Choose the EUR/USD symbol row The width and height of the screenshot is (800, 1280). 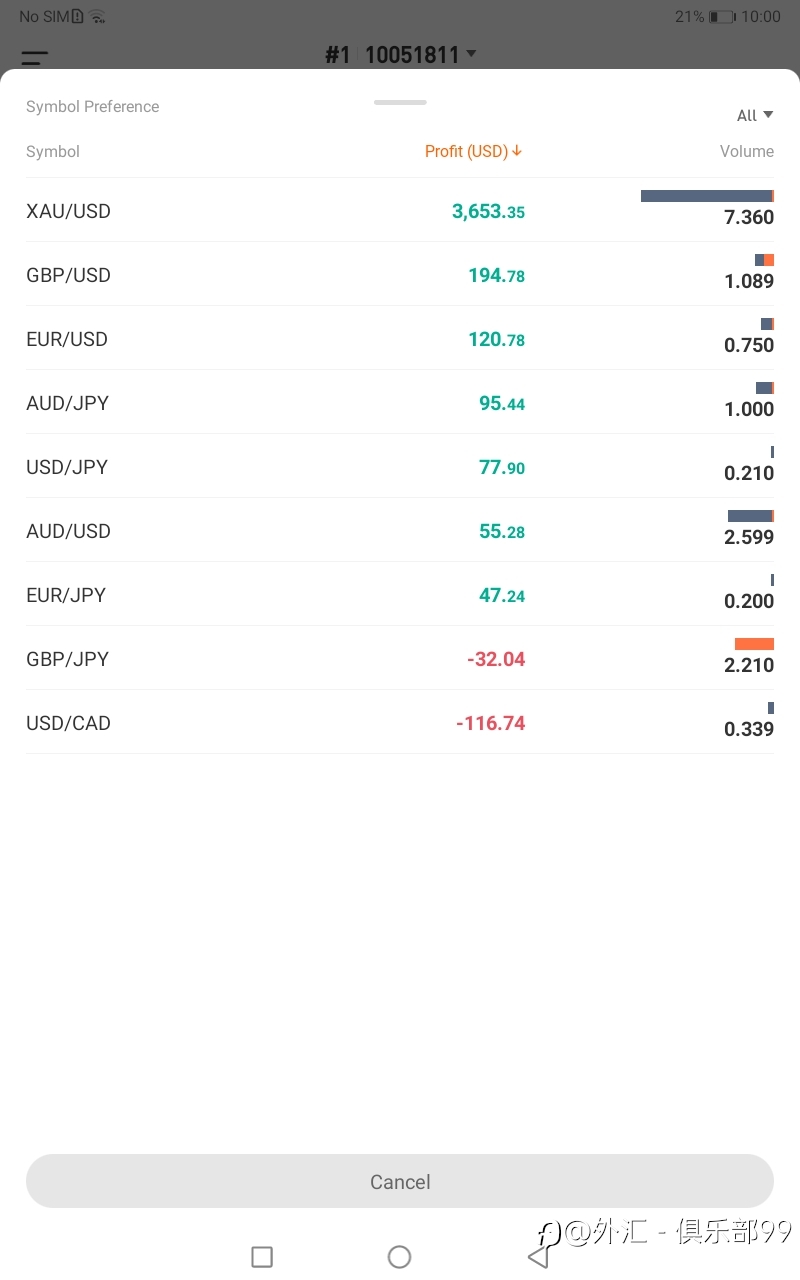coord(400,338)
